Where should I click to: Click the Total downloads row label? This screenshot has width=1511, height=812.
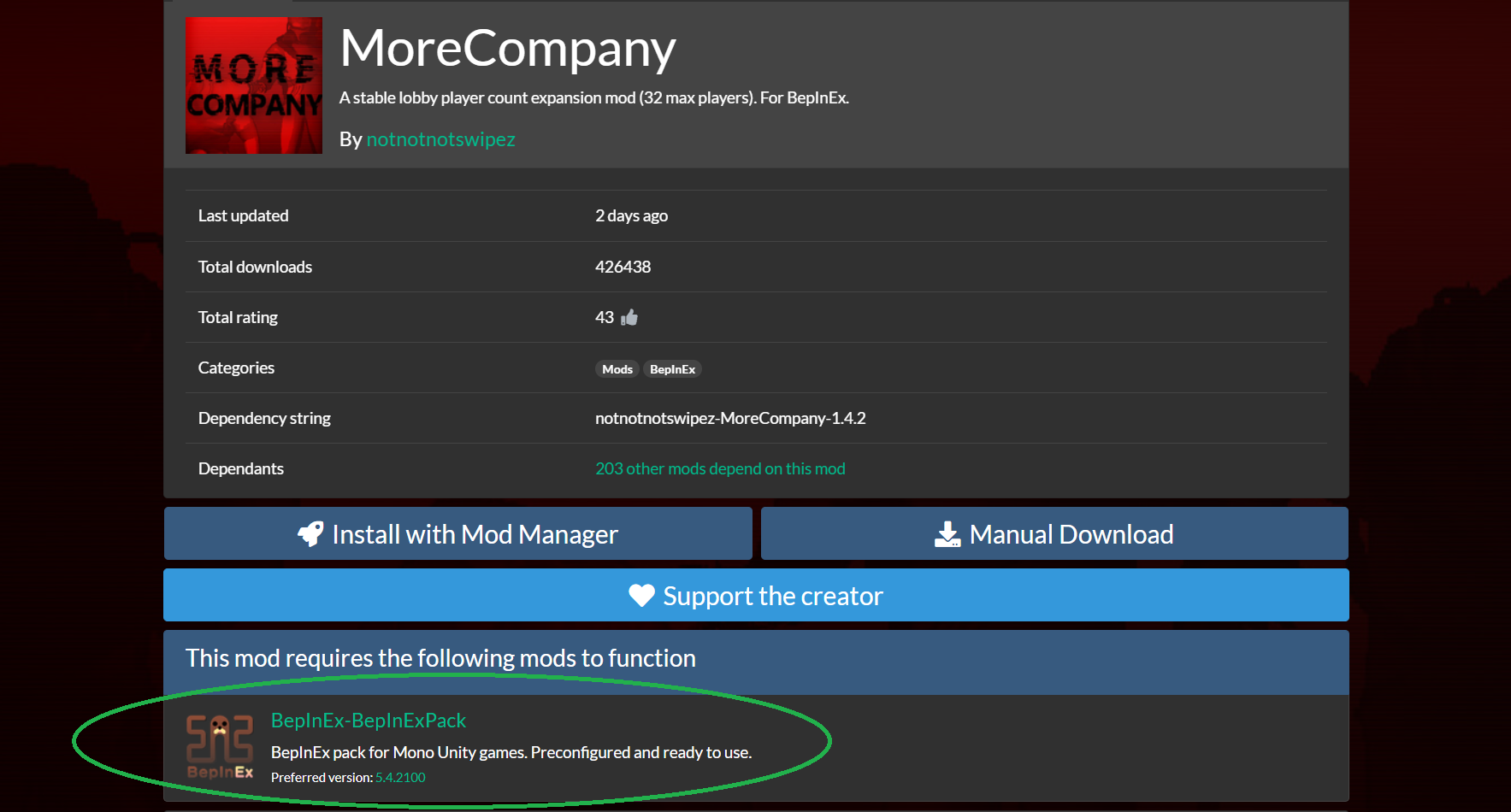tap(255, 267)
